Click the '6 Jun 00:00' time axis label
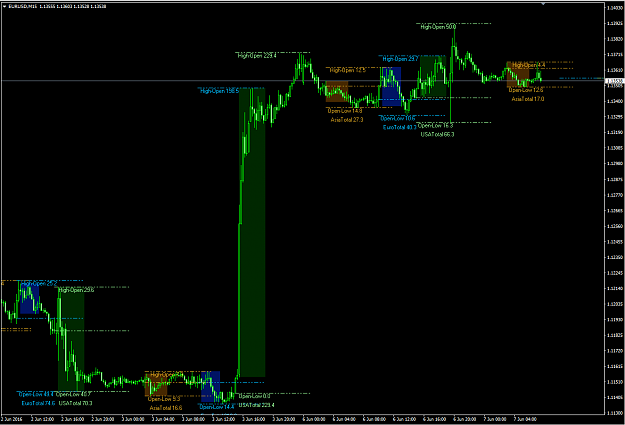This screenshot has height=425, width=625. click(314, 419)
